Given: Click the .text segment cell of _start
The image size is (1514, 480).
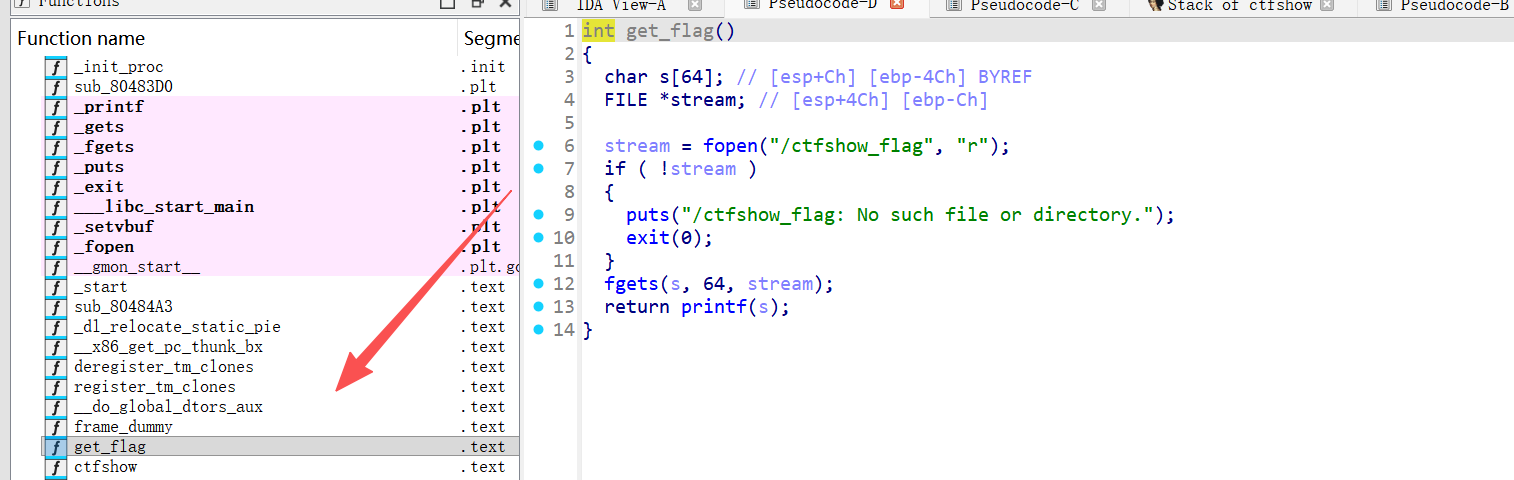Looking at the screenshot, I should 483,287.
